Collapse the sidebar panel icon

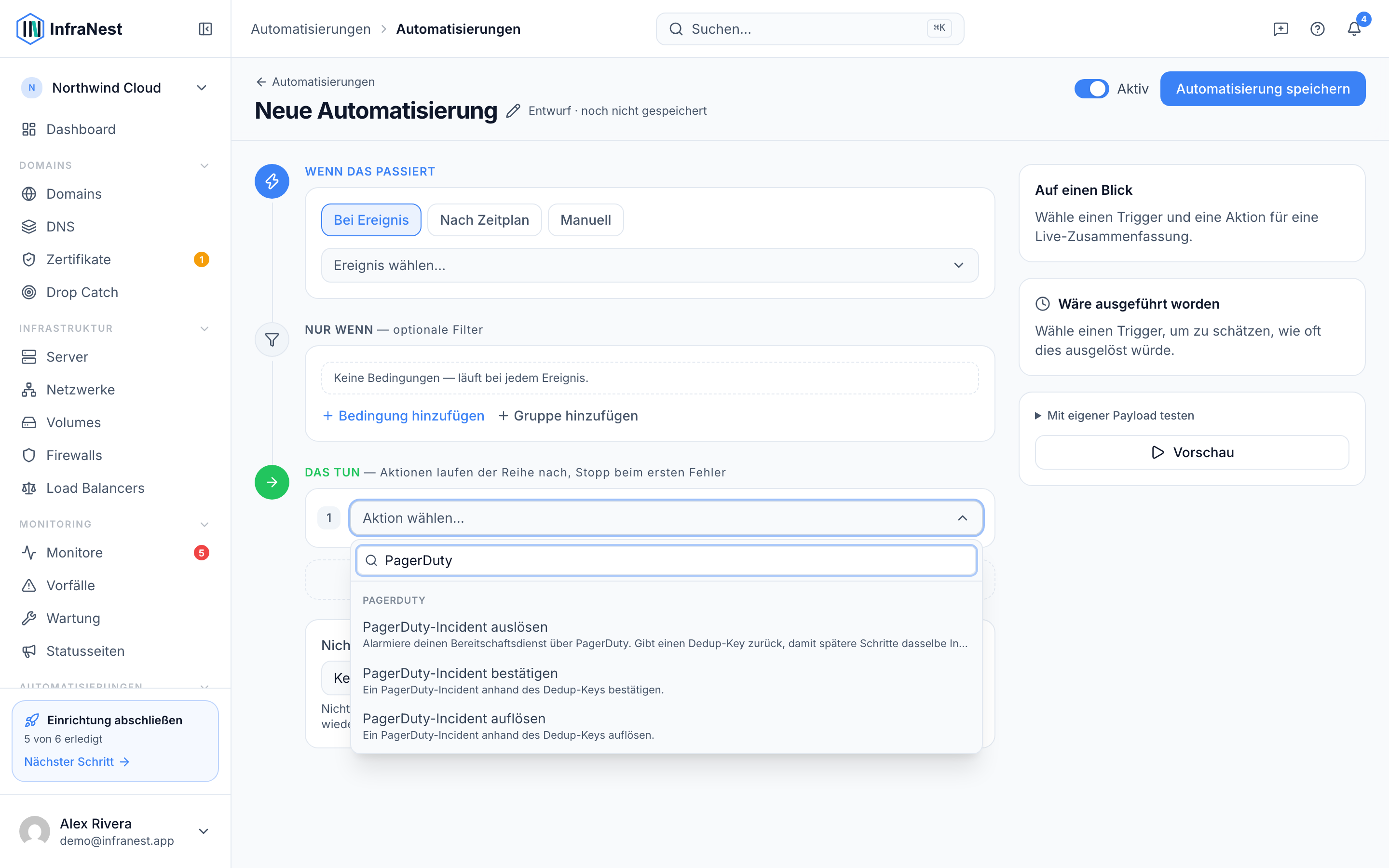pos(205,29)
